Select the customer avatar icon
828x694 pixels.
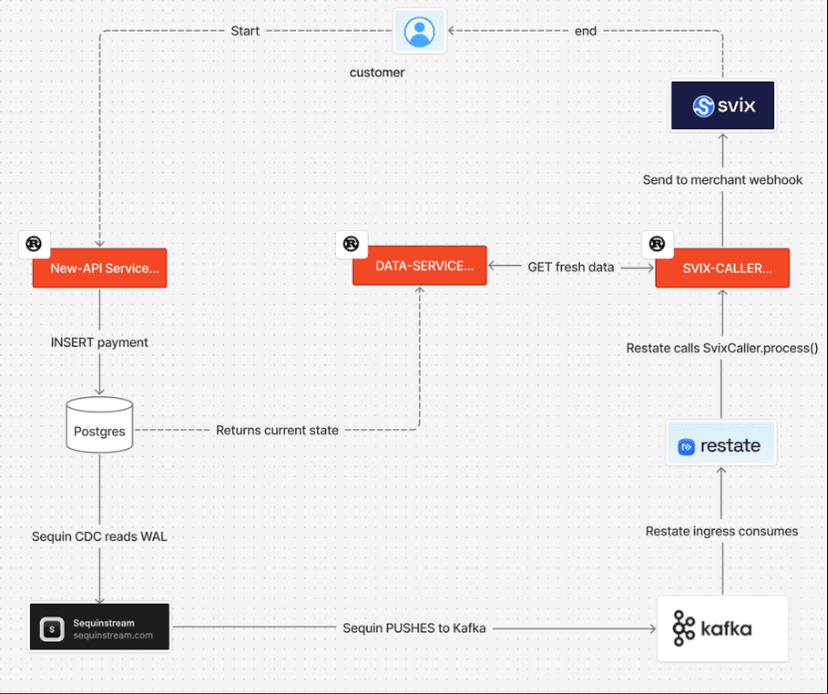coord(419,31)
